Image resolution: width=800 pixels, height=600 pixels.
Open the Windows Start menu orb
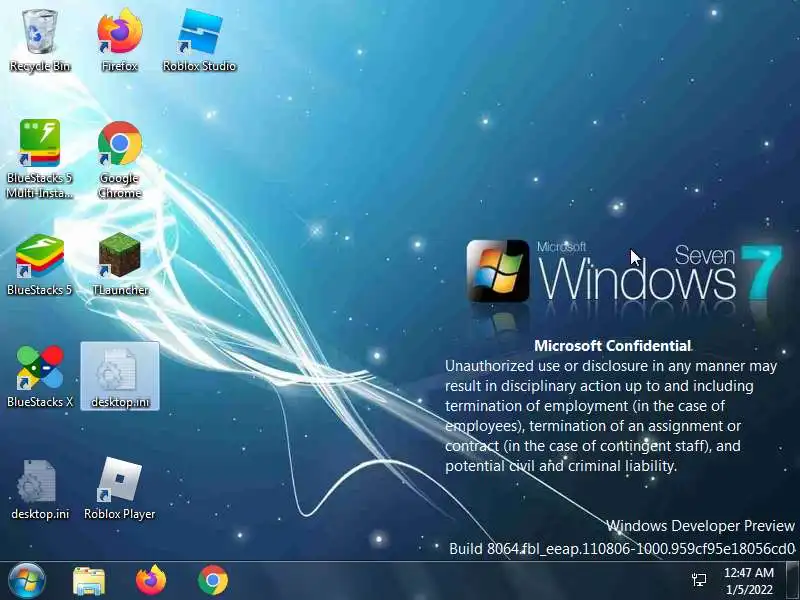pos(27,580)
